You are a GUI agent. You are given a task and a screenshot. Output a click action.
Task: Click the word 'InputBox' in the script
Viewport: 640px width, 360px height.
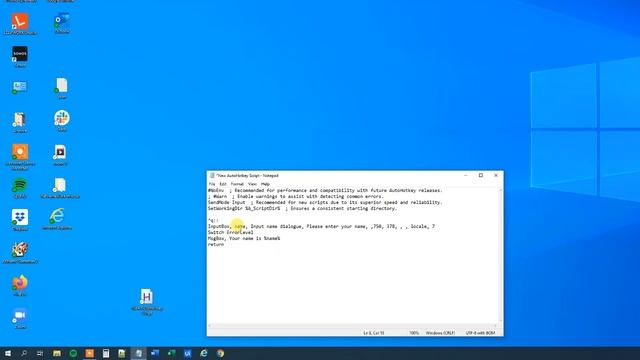click(219, 226)
